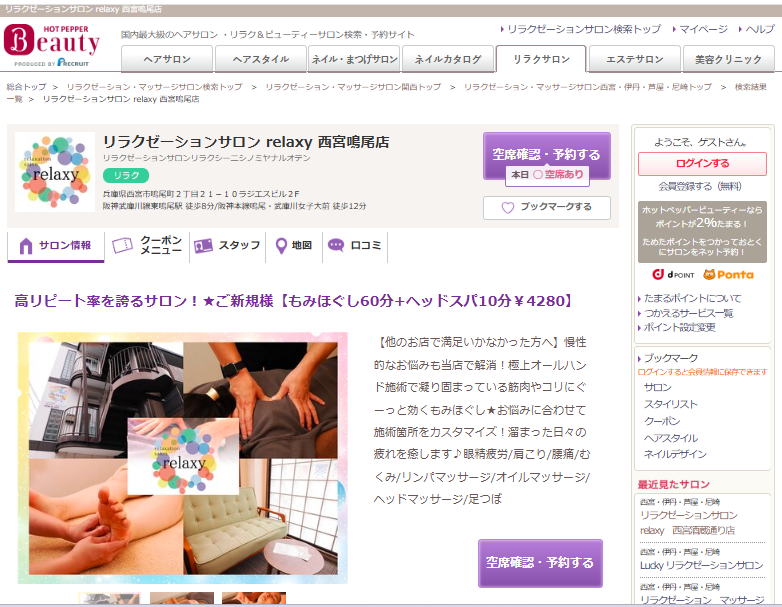Click the 検索結果一覧 breadcrumb
Image resolution: width=782 pixels, height=607 pixels.
751,87
